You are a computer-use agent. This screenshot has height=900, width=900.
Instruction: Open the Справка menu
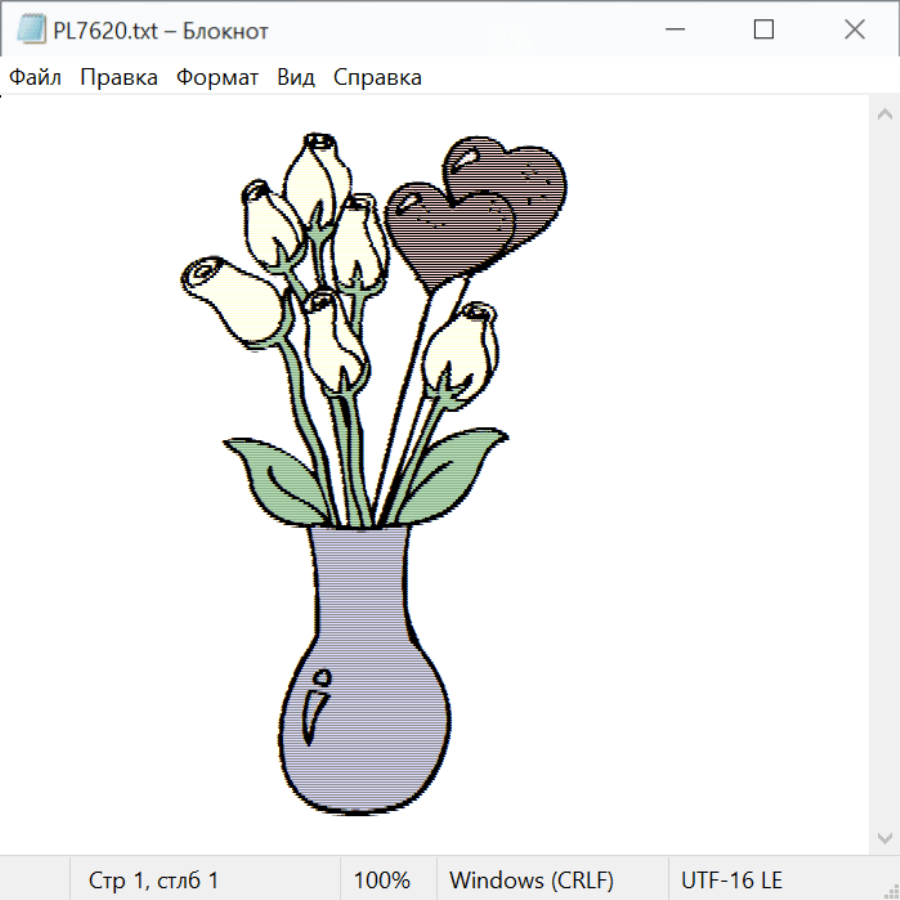coord(377,78)
